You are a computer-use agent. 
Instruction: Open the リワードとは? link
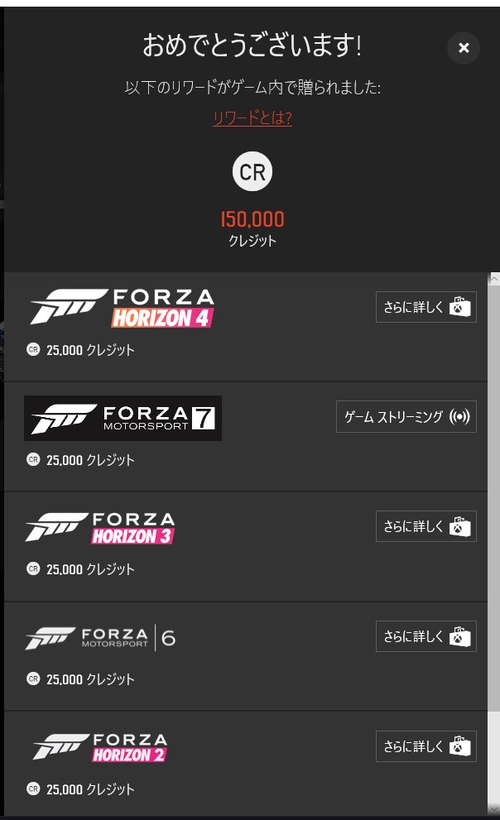(x=252, y=118)
